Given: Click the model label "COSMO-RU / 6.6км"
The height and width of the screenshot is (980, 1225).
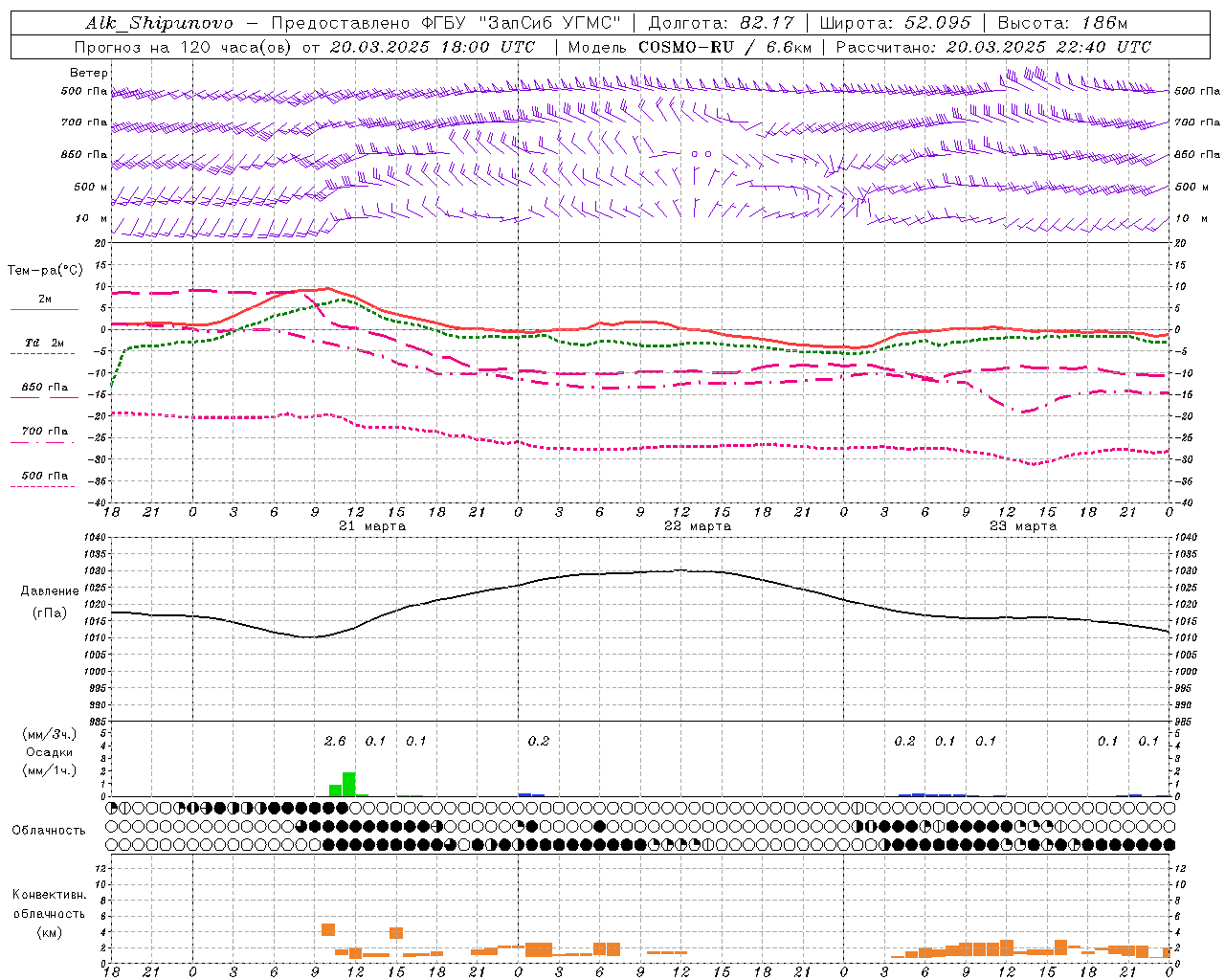Looking at the screenshot, I should tap(725, 47).
